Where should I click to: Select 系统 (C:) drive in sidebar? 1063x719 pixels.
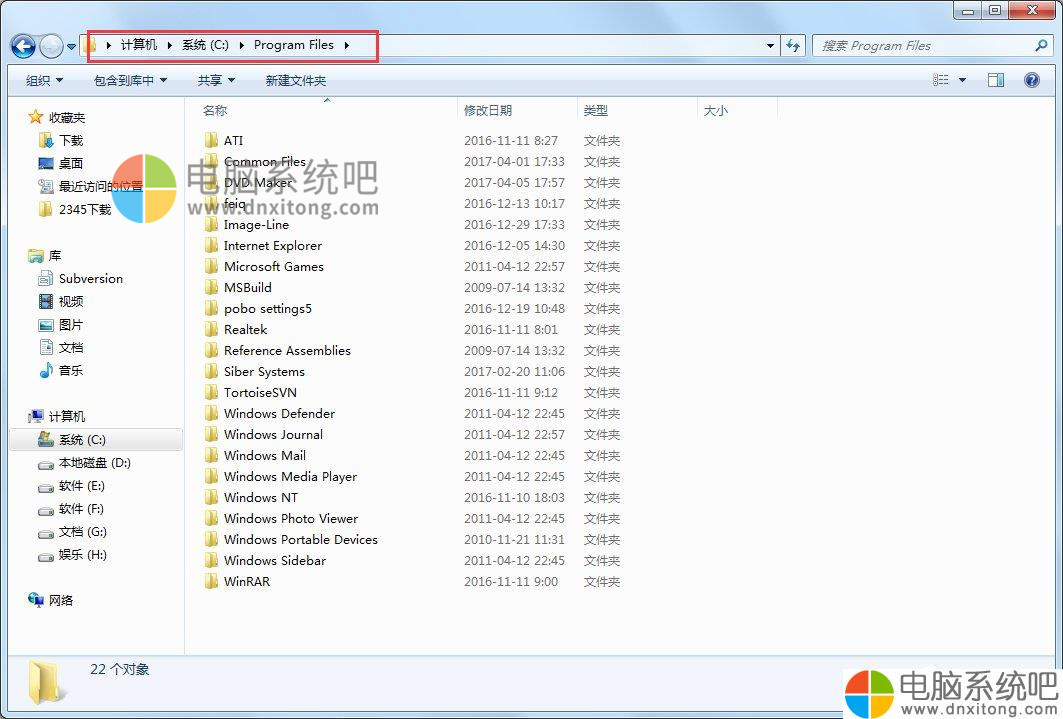click(96, 440)
